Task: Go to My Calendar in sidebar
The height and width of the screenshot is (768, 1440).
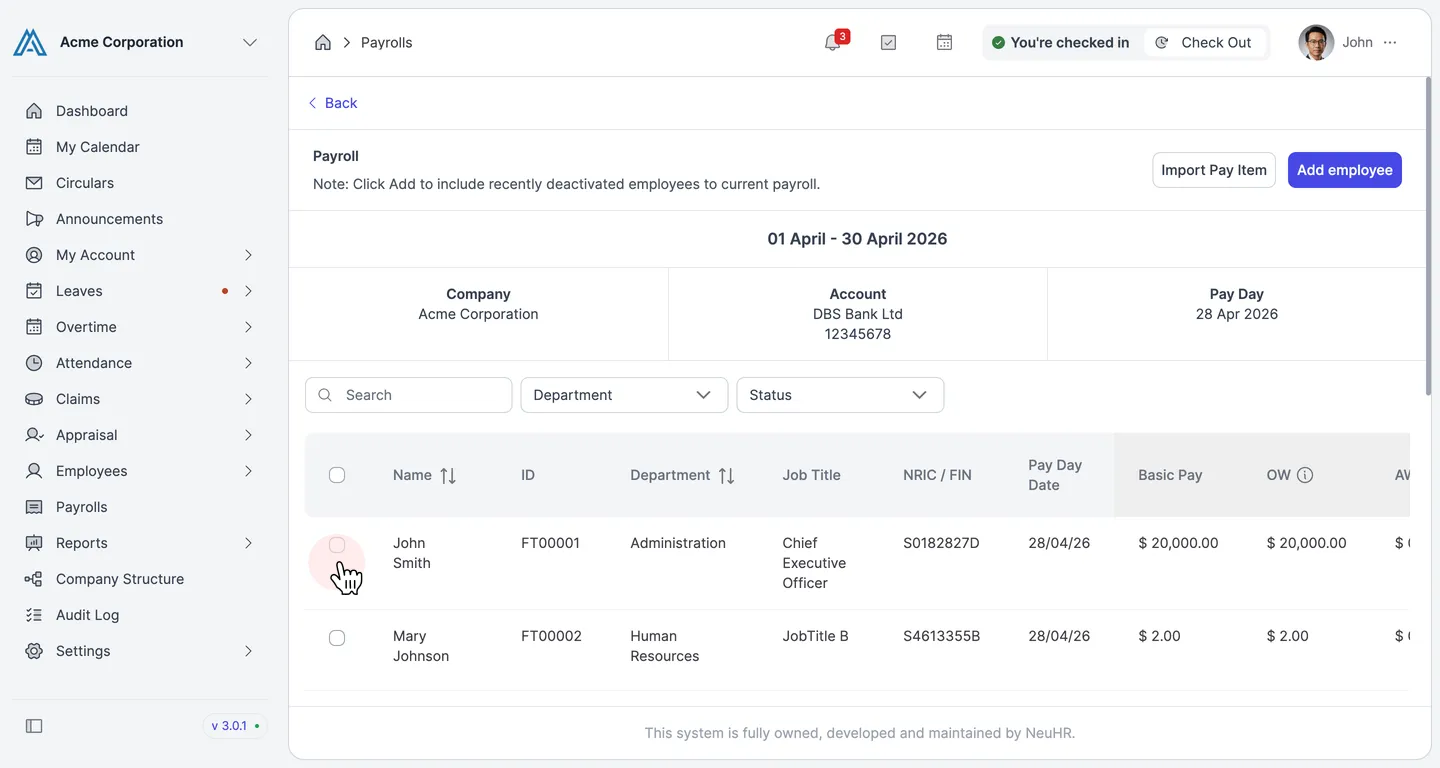Action: 98,147
